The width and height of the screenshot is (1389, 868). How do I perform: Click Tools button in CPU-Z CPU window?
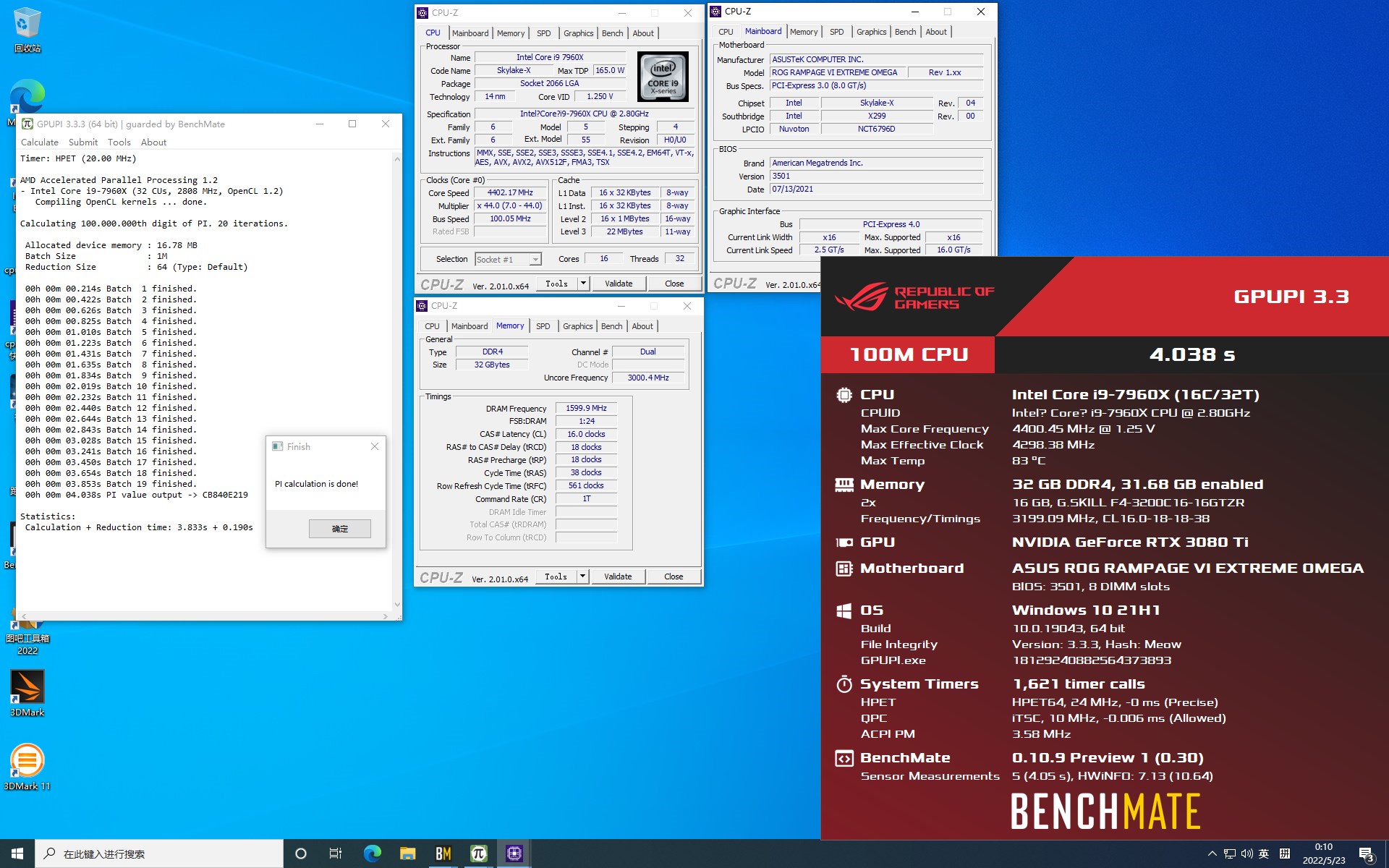[556, 284]
